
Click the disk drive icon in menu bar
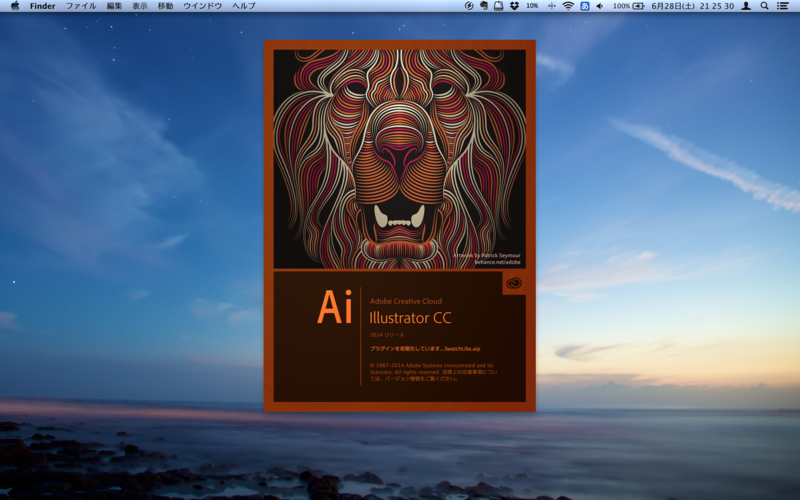[x=498, y=6]
